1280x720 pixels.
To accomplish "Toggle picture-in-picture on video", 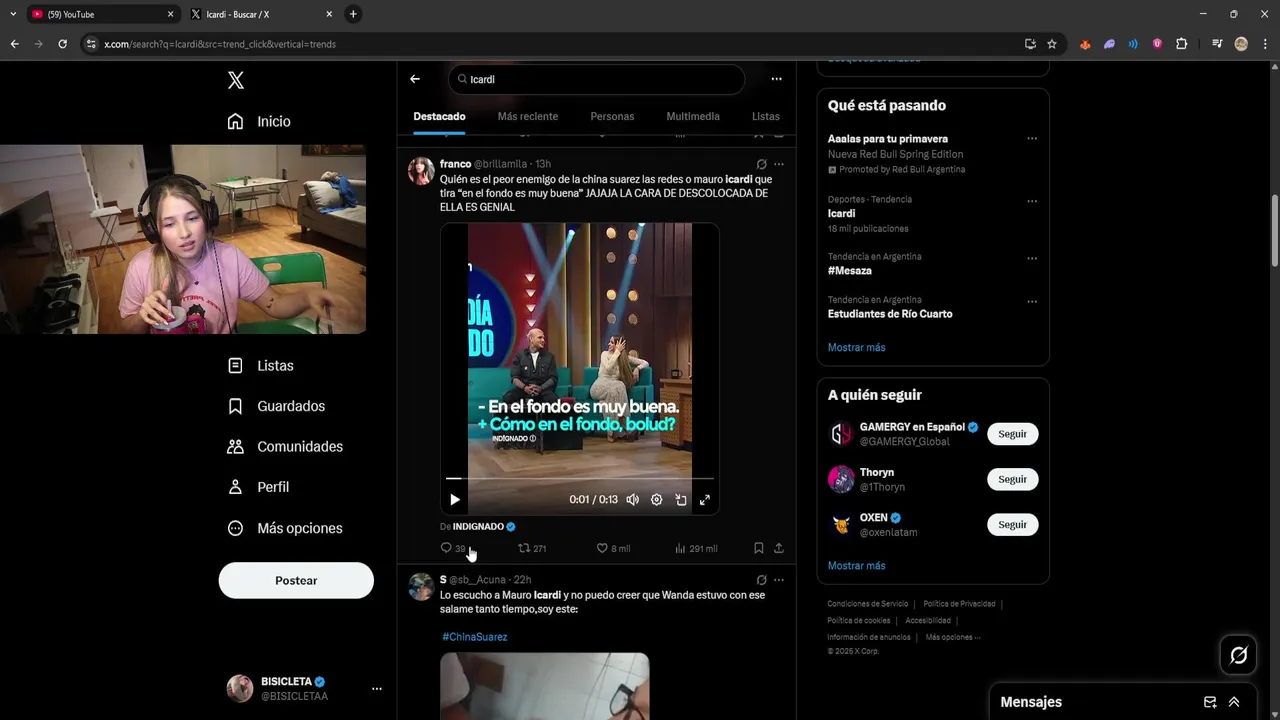I will [x=681, y=500].
